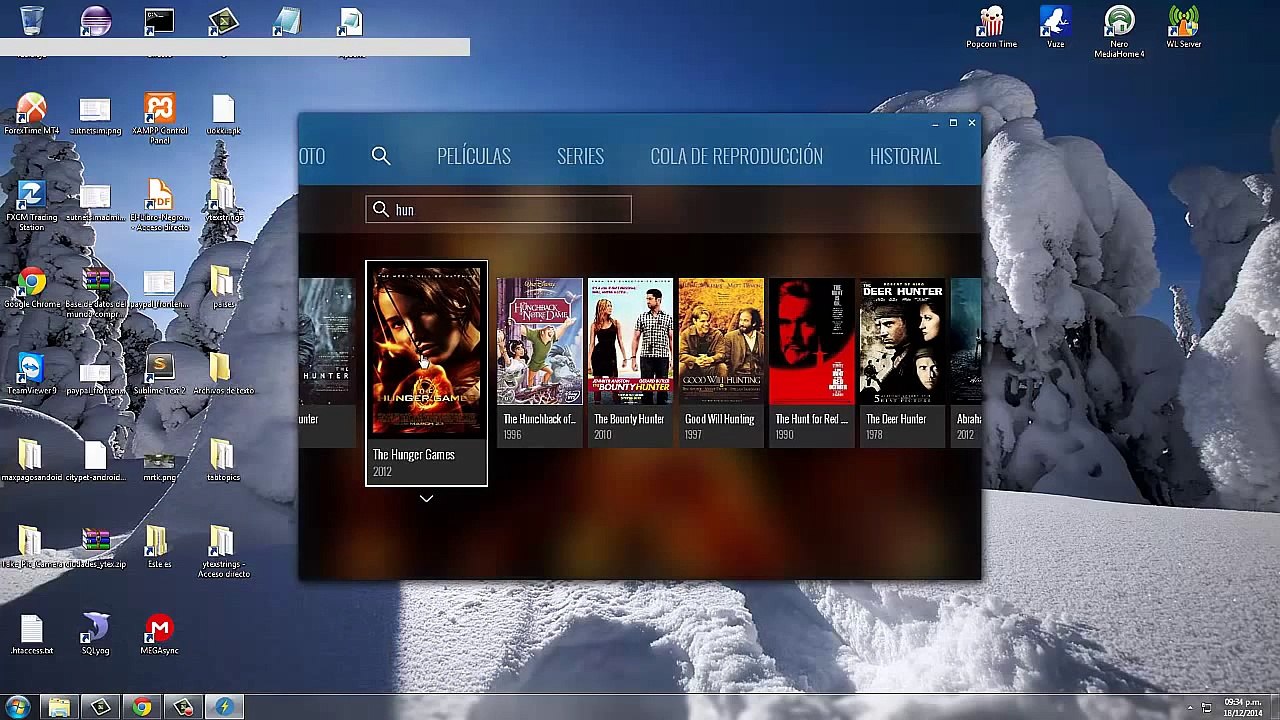Open the Películas tab
1280x720 pixels.
[474, 156]
